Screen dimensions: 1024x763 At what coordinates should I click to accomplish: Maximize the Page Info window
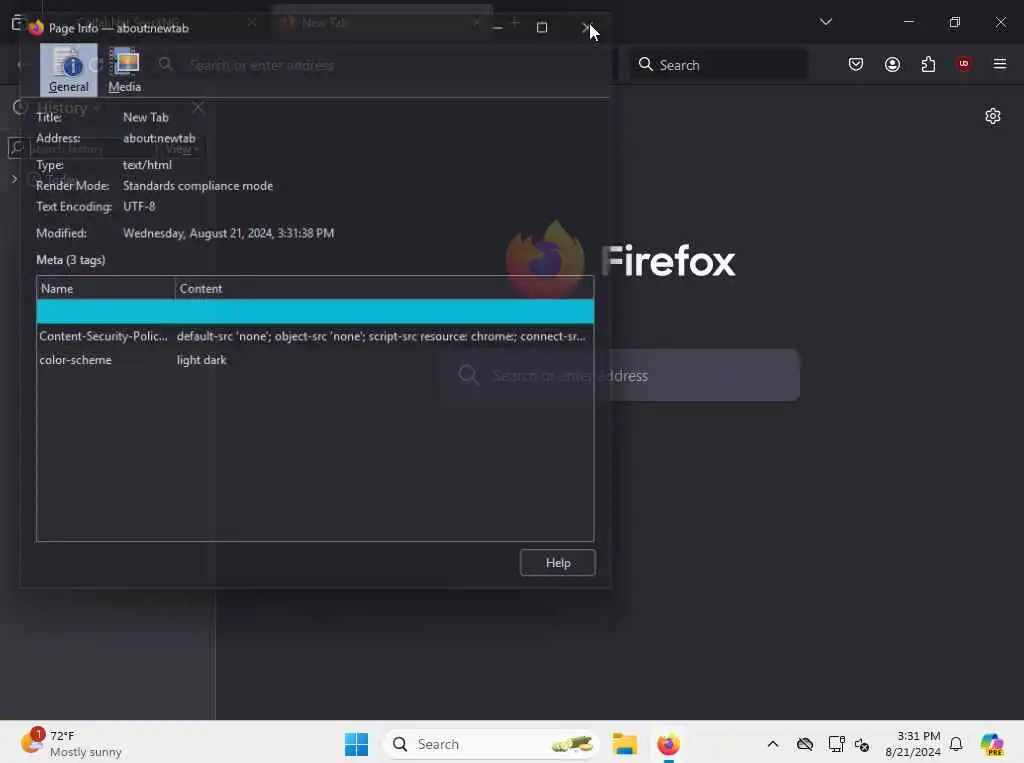(x=541, y=27)
